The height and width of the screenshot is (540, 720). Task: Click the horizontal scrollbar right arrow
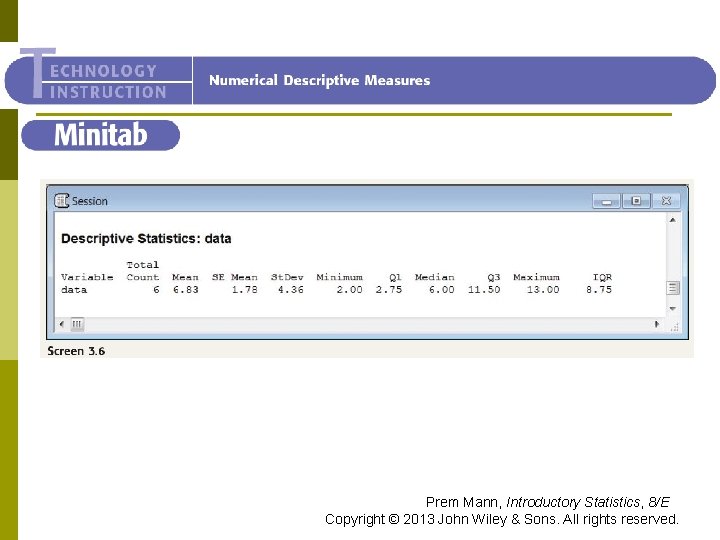[657, 324]
